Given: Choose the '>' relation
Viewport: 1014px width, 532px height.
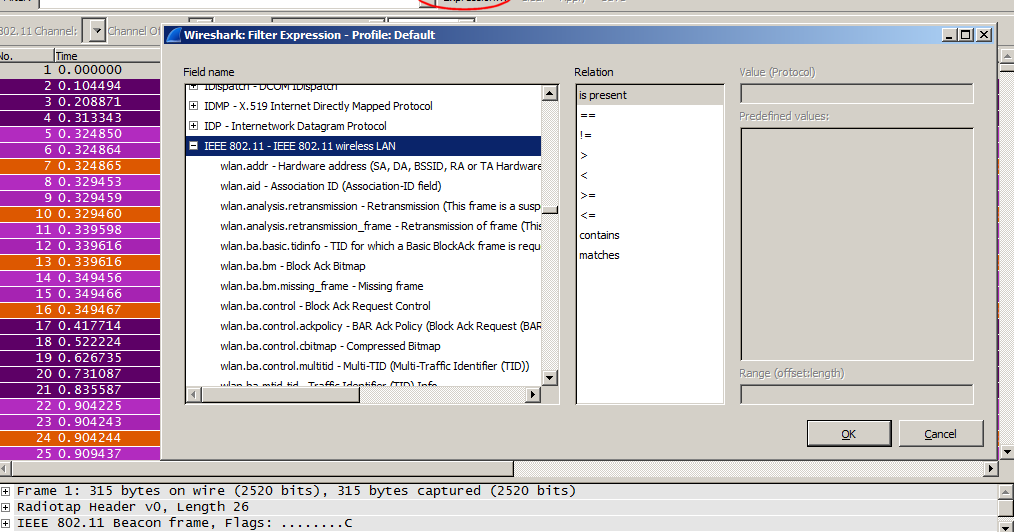Looking at the screenshot, I should pos(649,155).
